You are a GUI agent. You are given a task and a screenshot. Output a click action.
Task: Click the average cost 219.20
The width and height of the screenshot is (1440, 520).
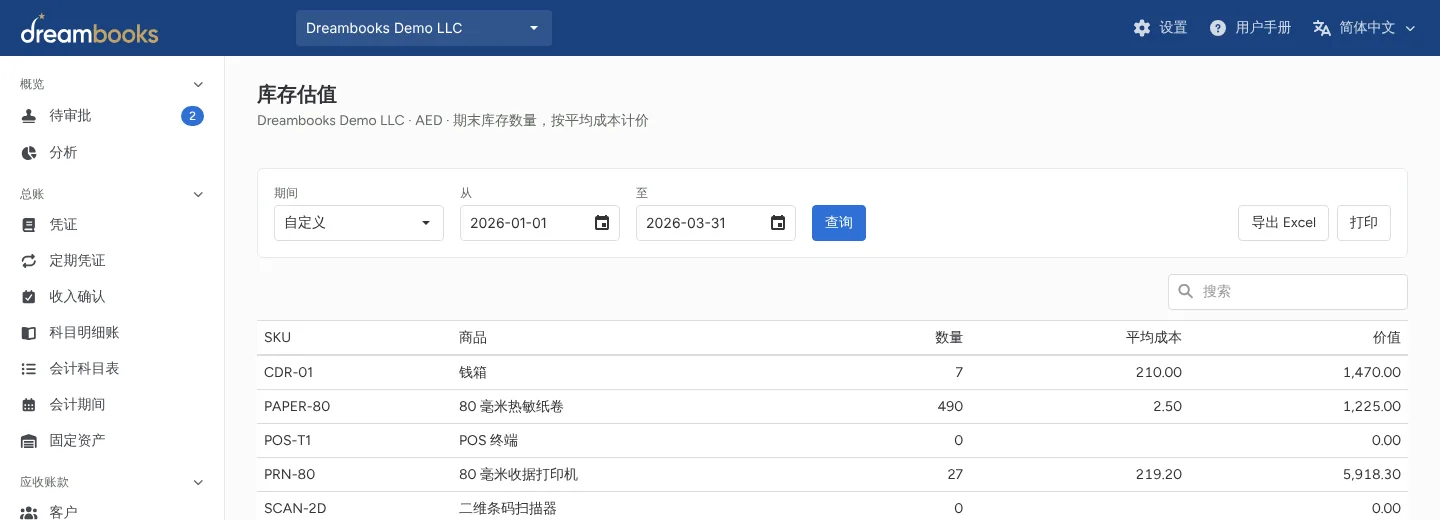coord(1159,474)
